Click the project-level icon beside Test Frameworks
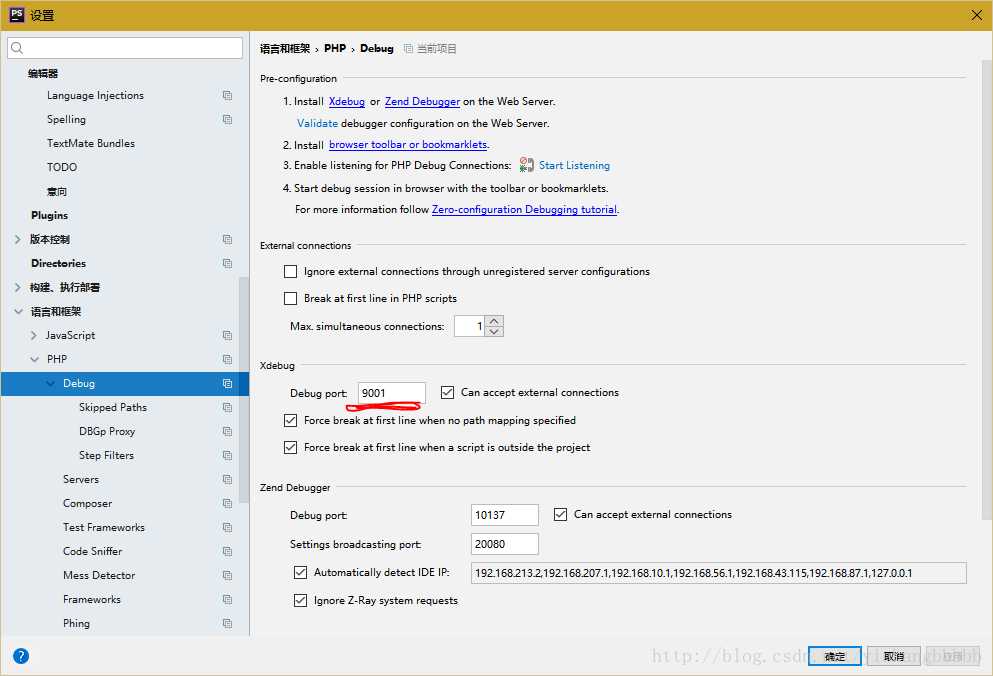This screenshot has width=993, height=676. [x=227, y=527]
